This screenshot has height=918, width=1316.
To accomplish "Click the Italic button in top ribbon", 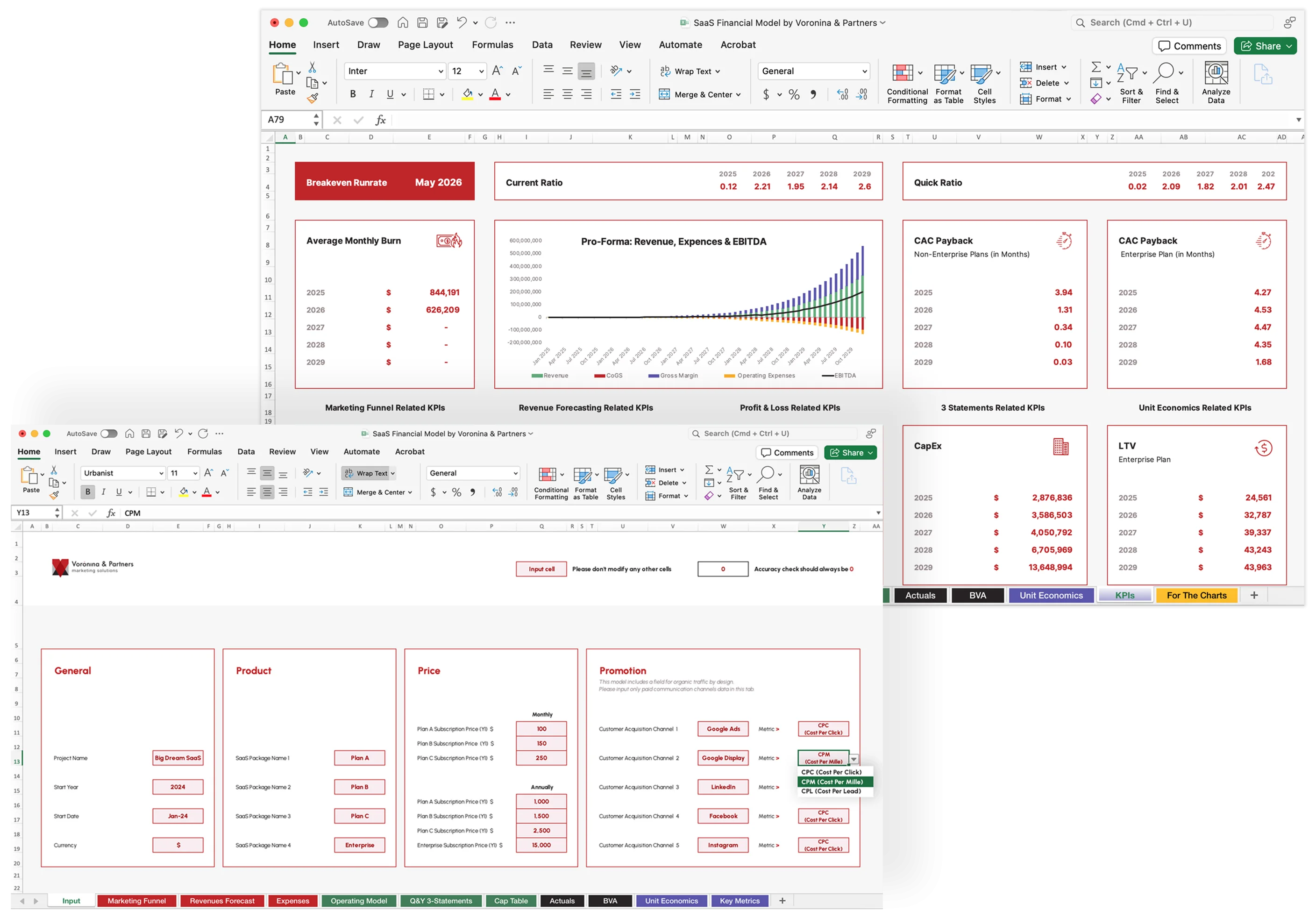I will (371, 94).
